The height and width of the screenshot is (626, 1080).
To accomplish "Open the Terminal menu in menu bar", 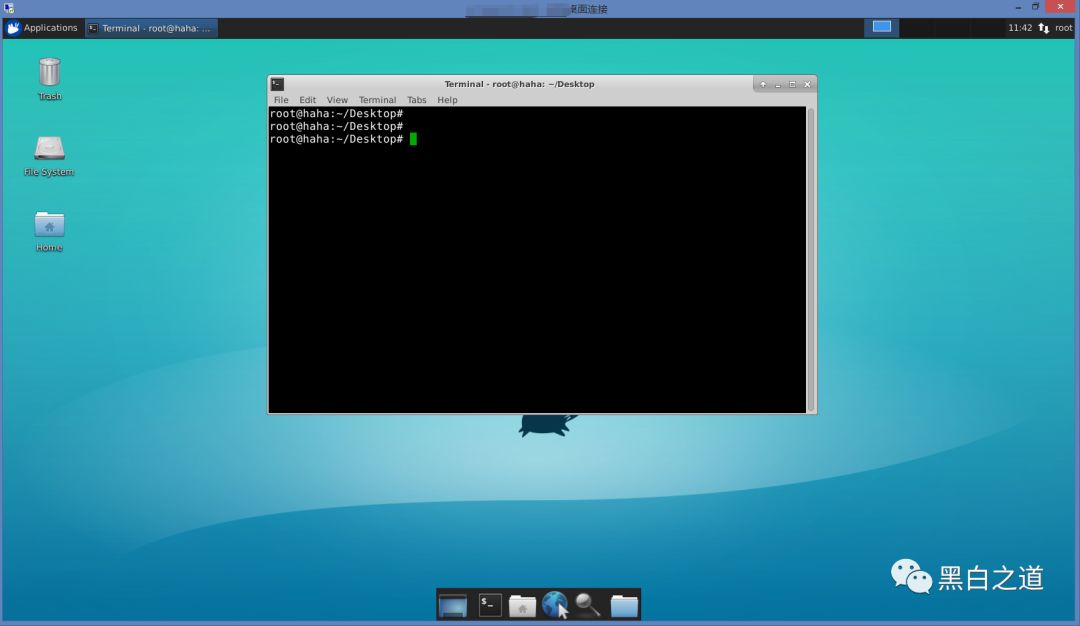I will tap(377, 100).
